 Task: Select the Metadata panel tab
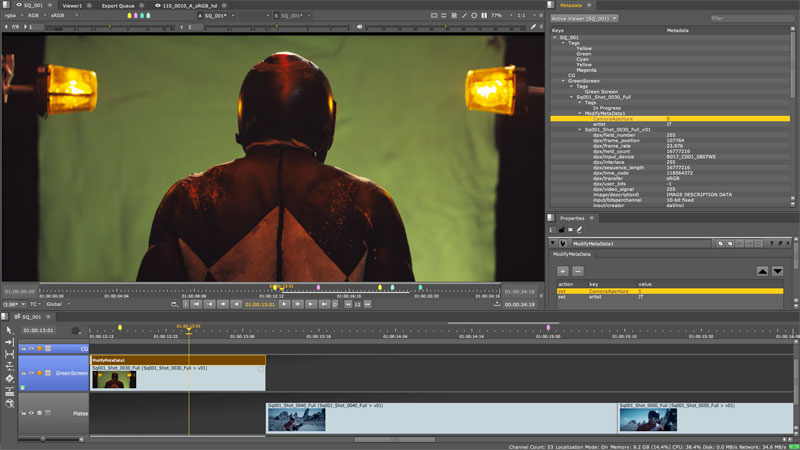[x=570, y=5]
